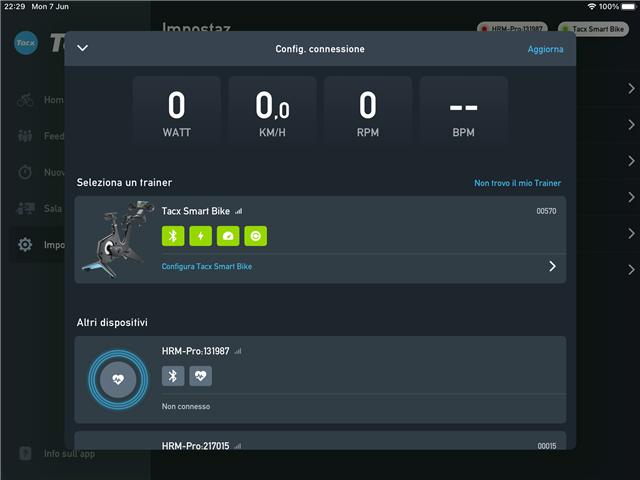640x480 pixels.
Task: Select the BPM data tile
Action: 464,112
